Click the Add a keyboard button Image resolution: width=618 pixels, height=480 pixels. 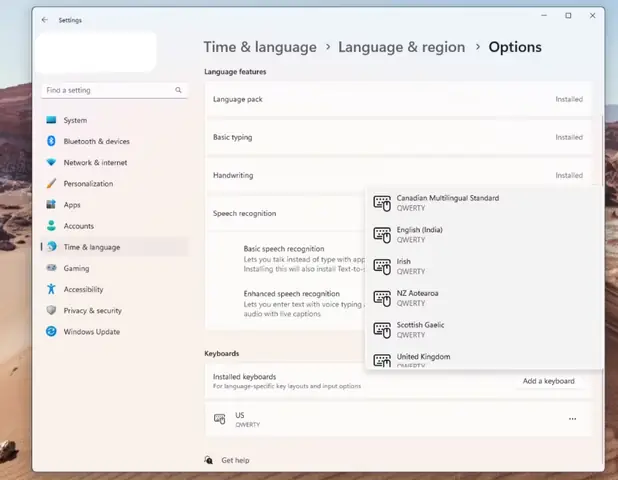(x=549, y=381)
